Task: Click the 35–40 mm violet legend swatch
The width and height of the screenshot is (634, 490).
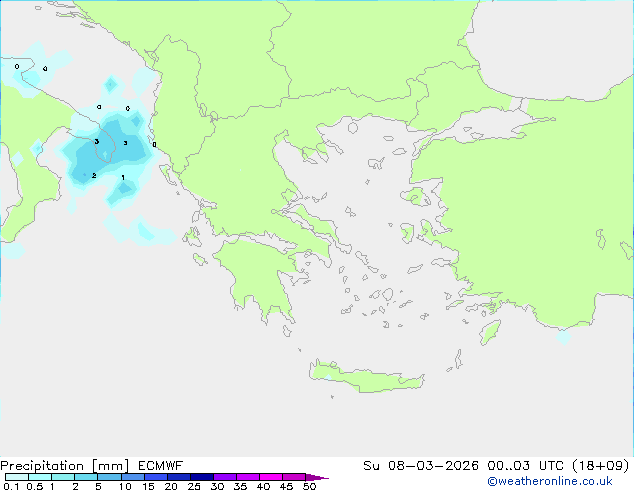Action: [247, 477]
